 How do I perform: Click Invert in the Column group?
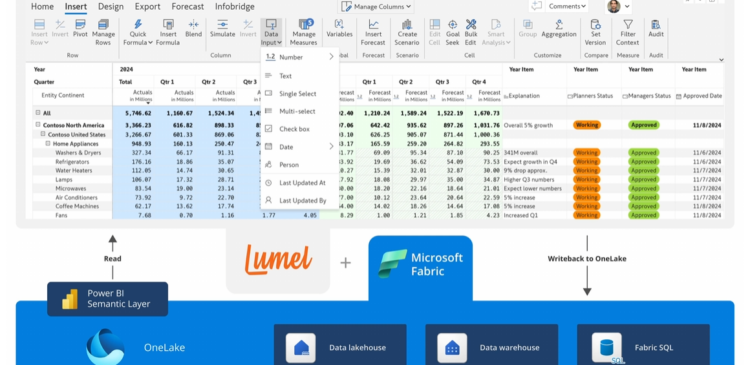click(x=248, y=29)
